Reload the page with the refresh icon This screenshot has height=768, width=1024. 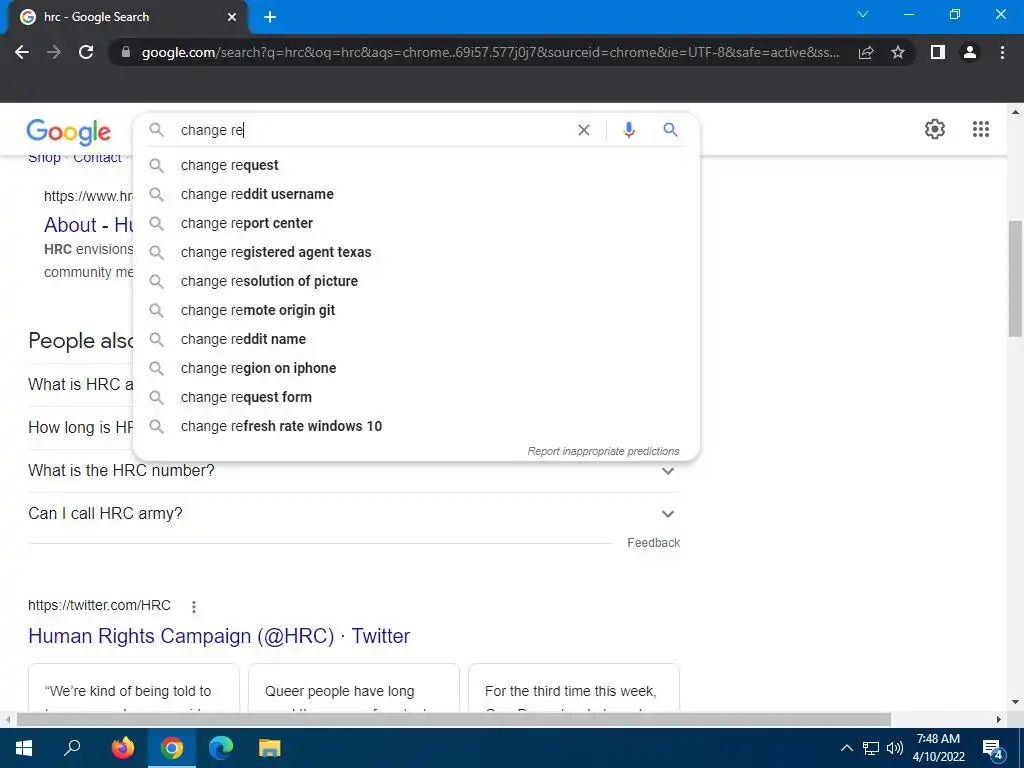[x=86, y=52]
